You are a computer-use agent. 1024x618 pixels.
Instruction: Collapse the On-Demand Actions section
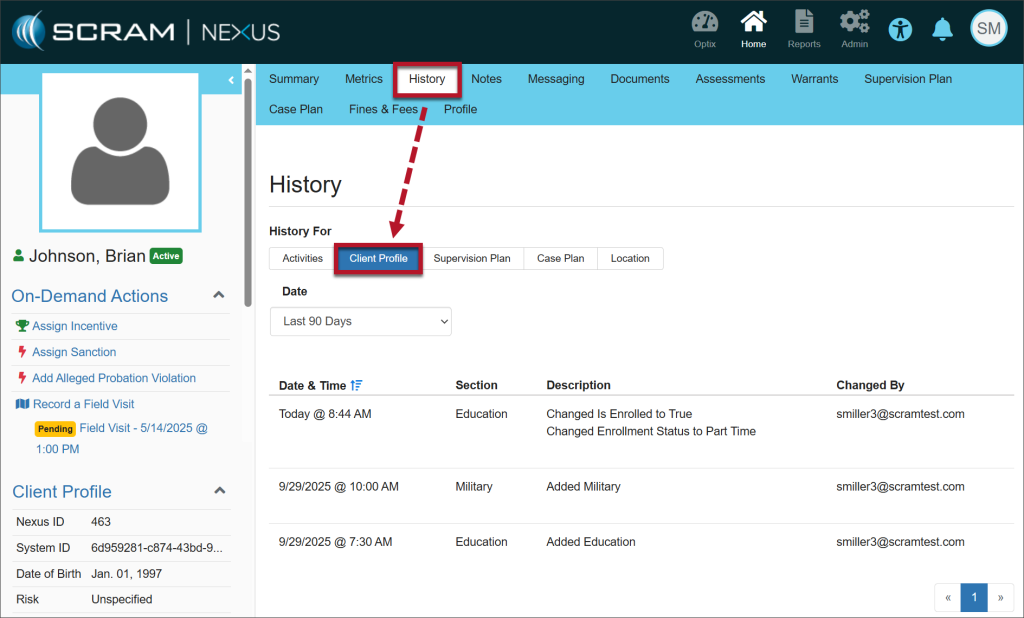click(x=220, y=295)
